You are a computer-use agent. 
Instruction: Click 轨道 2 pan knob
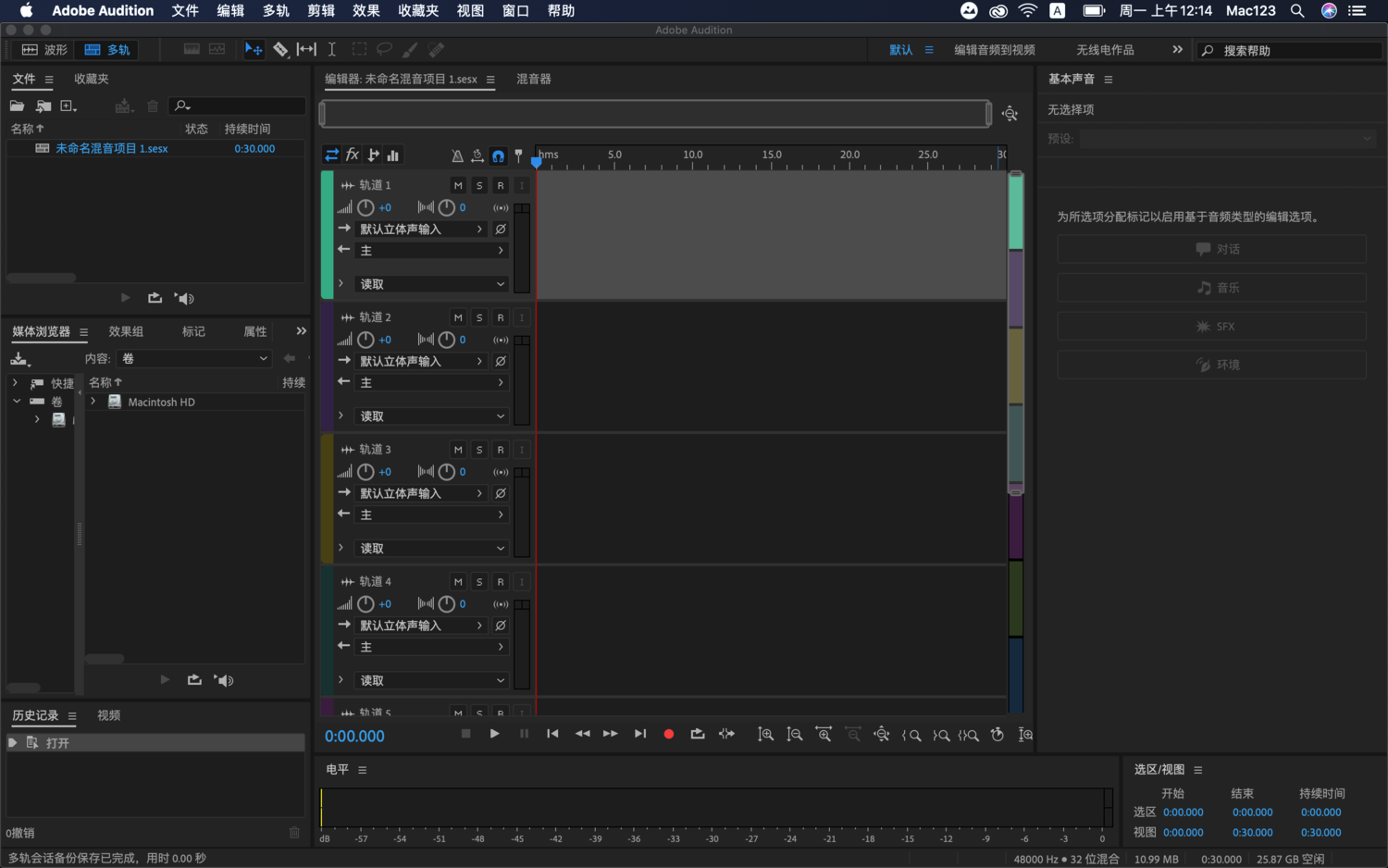point(446,340)
